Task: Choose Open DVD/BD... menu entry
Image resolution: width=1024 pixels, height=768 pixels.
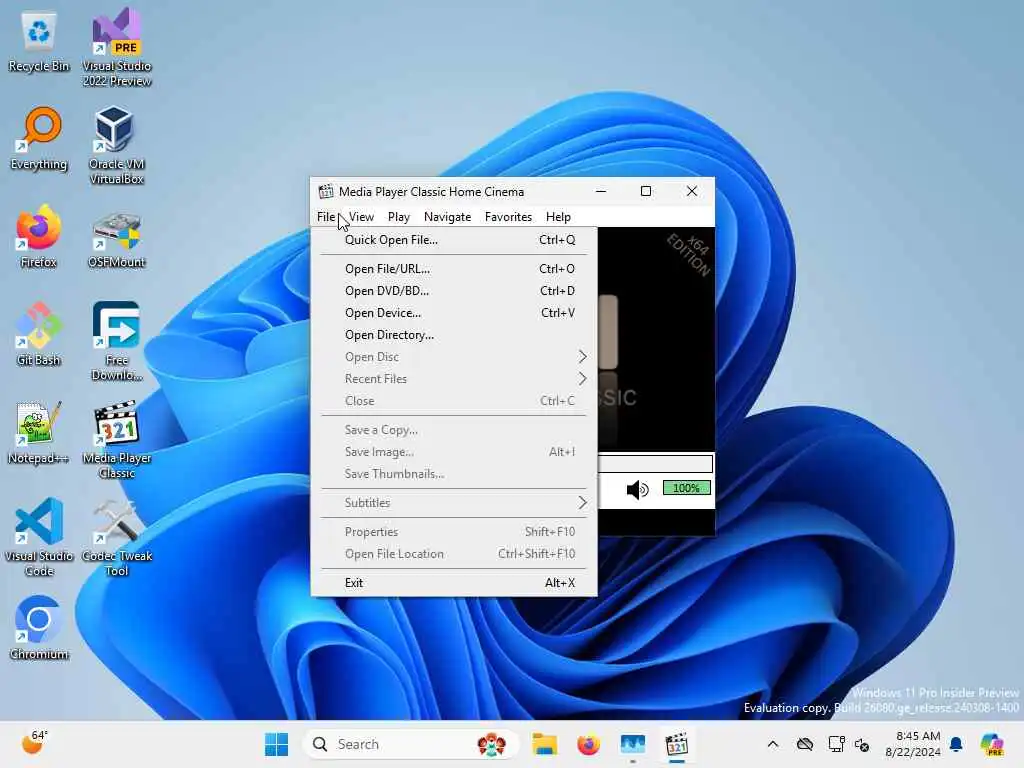Action: (x=454, y=291)
